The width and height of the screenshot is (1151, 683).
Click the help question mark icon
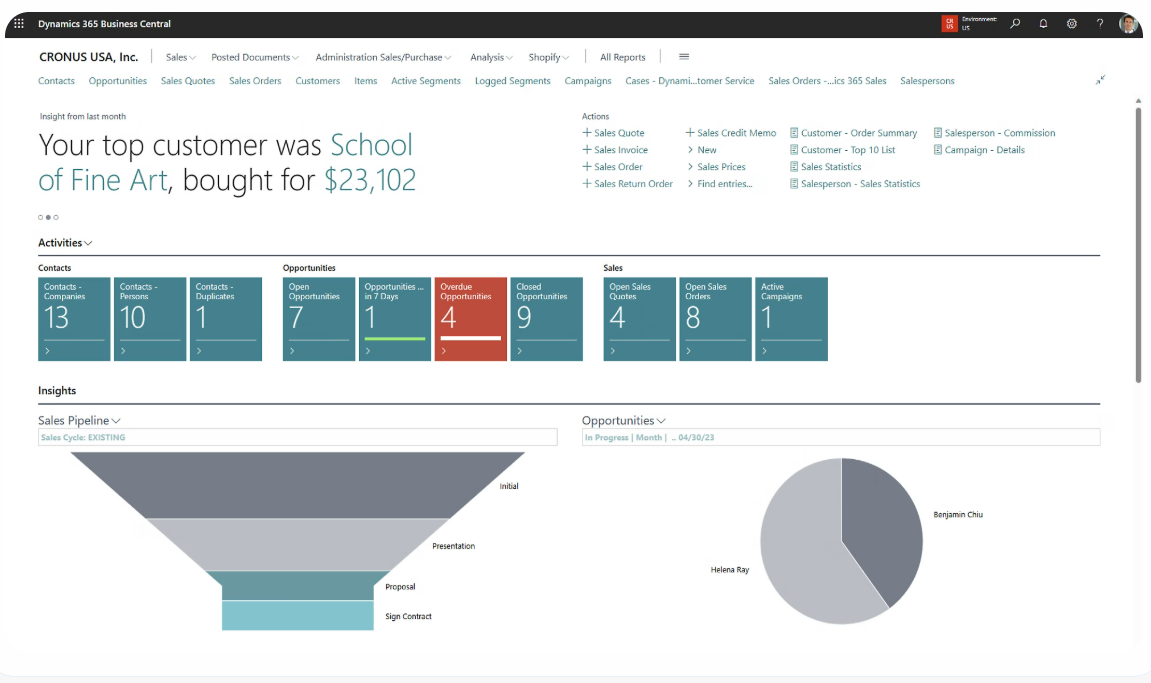(x=1100, y=24)
